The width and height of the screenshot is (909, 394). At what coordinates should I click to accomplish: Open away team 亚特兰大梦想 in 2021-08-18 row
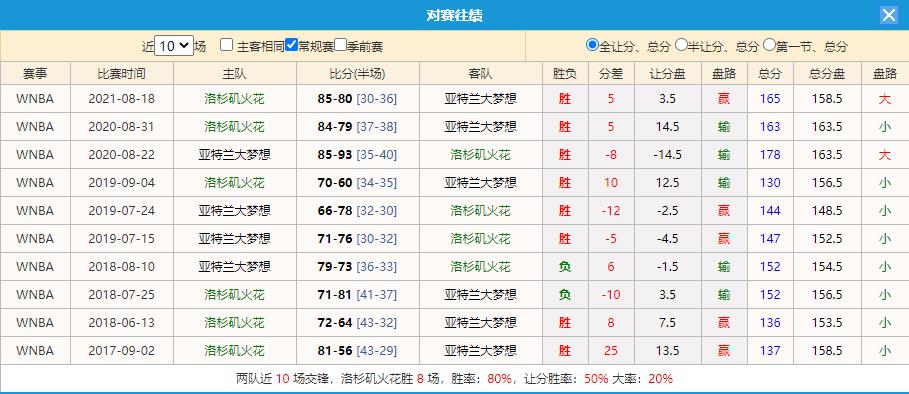pos(481,99)
